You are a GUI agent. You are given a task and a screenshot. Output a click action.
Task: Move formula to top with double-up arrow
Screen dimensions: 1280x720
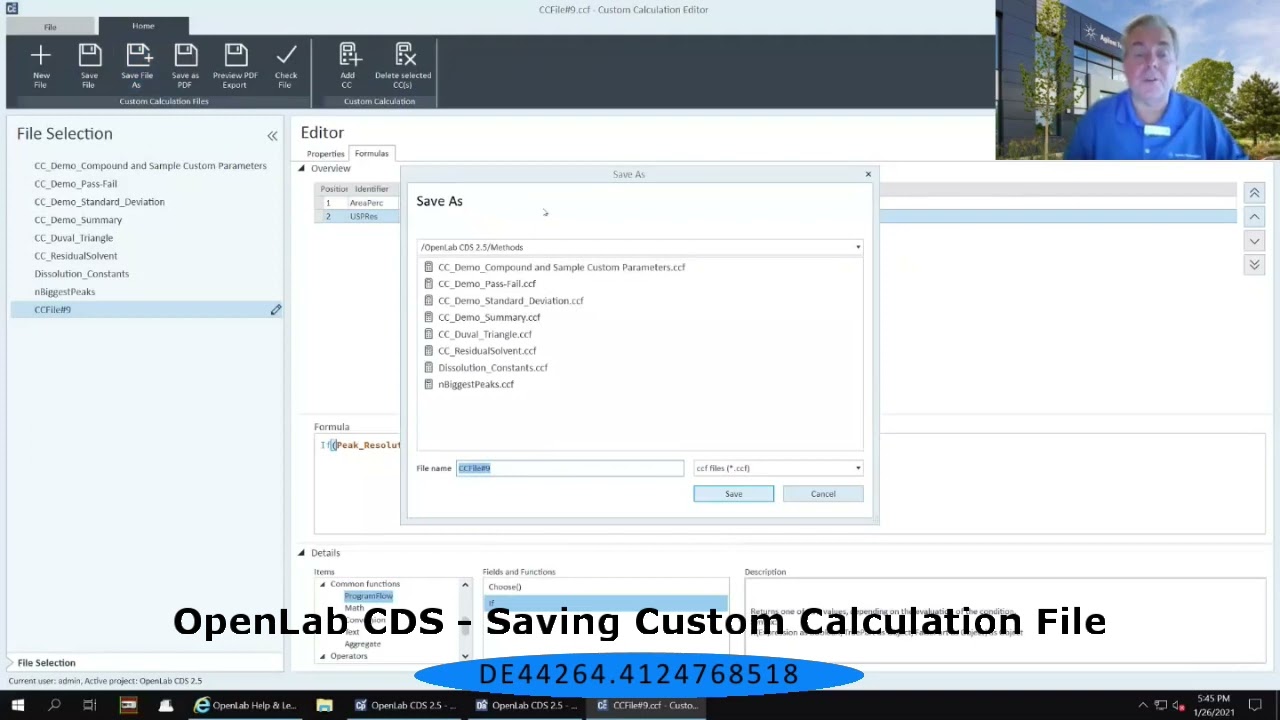pos(1254,193)
